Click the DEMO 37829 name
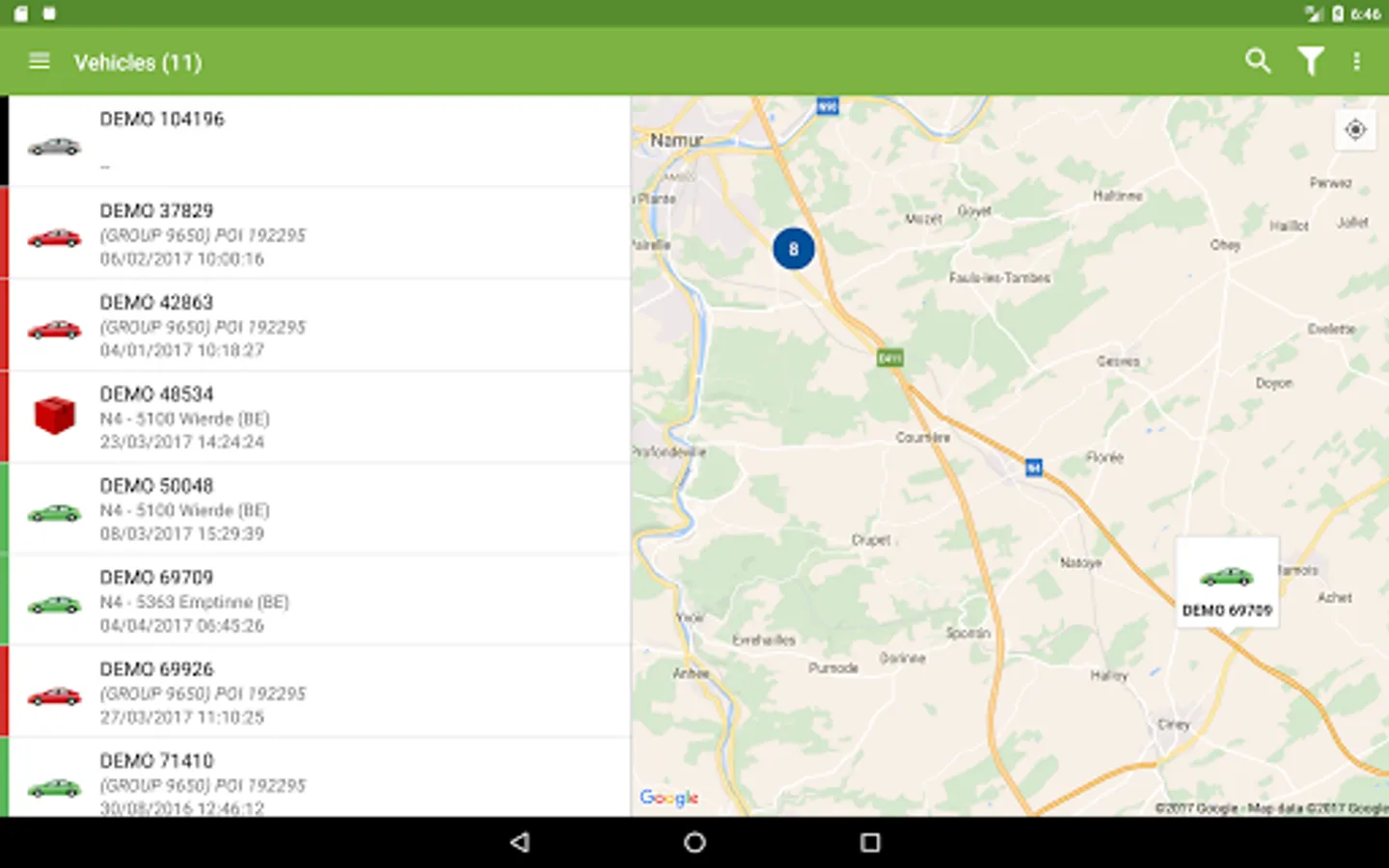 (156, 210)
